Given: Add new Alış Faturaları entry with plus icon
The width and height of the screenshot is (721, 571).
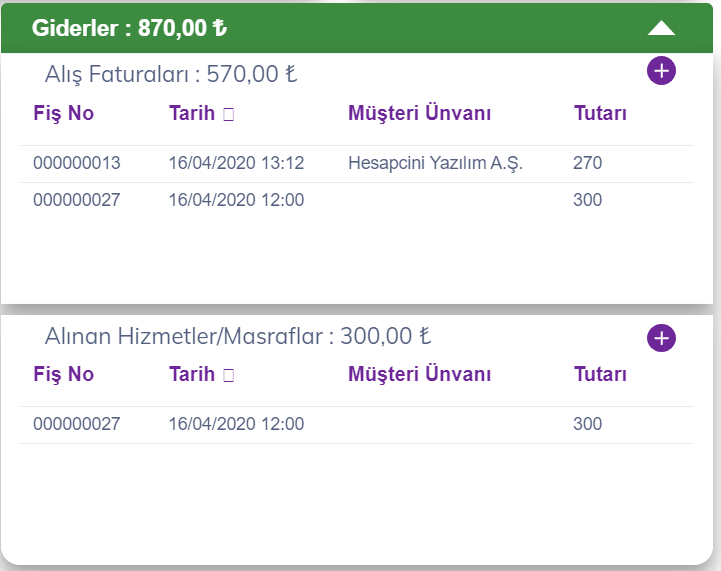Looking at the screenshot, I should click(661, 71).
